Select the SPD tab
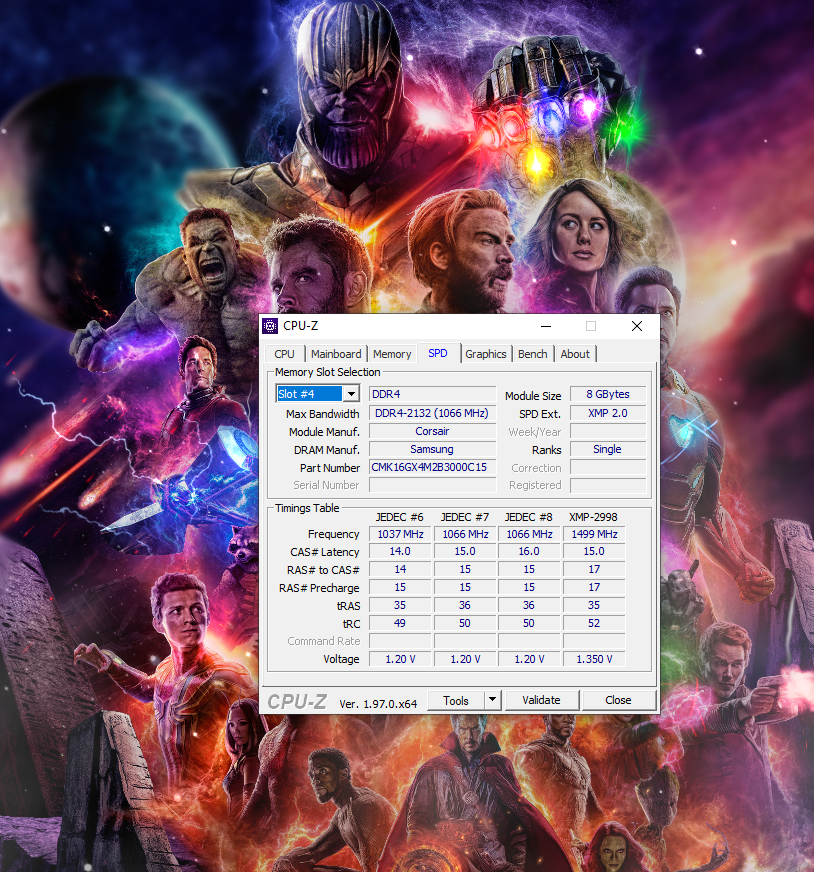The height and width of the screenshot is (872, 814). pyautogui.click(x=438, y=354)
